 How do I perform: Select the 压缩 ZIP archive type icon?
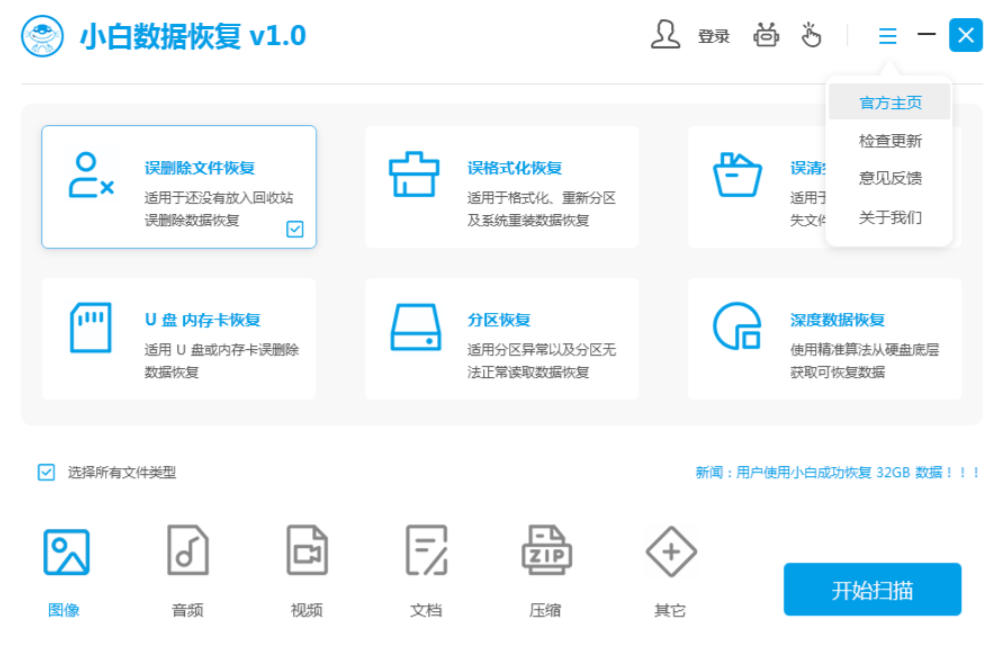click(x=546, y=552)
